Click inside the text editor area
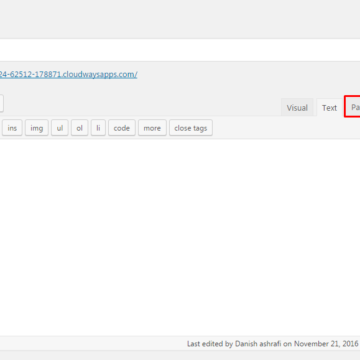The width and height of the screenshot is (360, 360). point(180,237)
